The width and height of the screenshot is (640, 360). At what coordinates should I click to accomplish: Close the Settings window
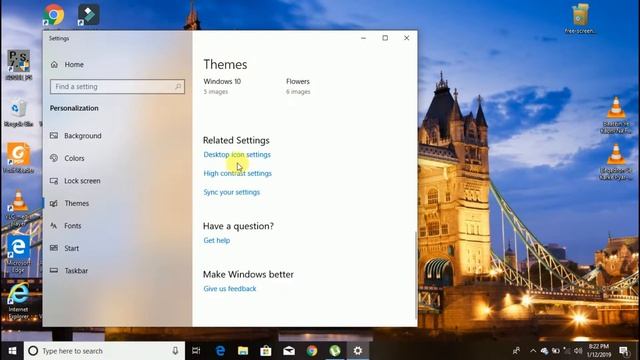(x=407, y=38)
